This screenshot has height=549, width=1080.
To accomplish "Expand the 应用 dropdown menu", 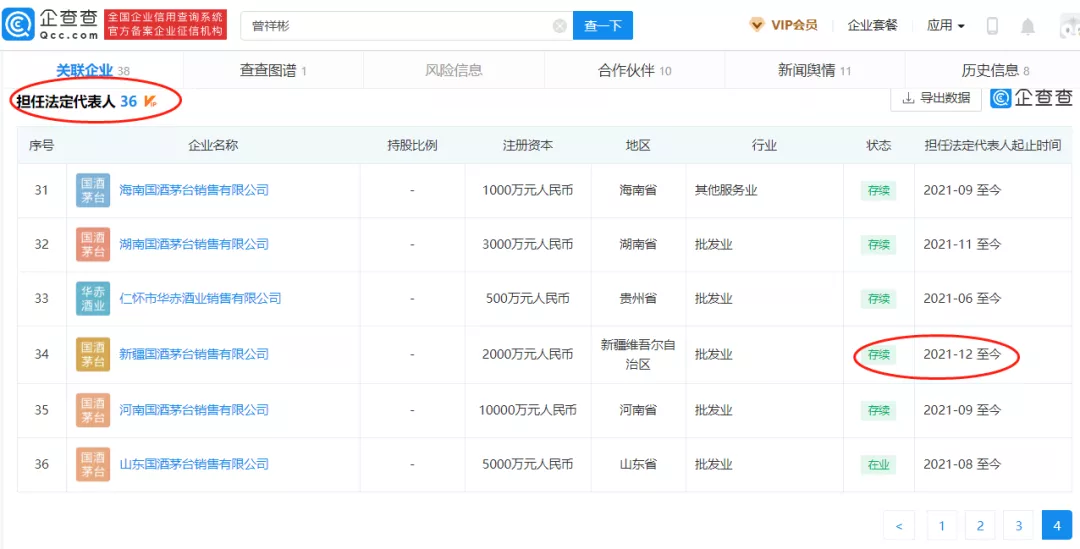I will (x=945, y=26).
